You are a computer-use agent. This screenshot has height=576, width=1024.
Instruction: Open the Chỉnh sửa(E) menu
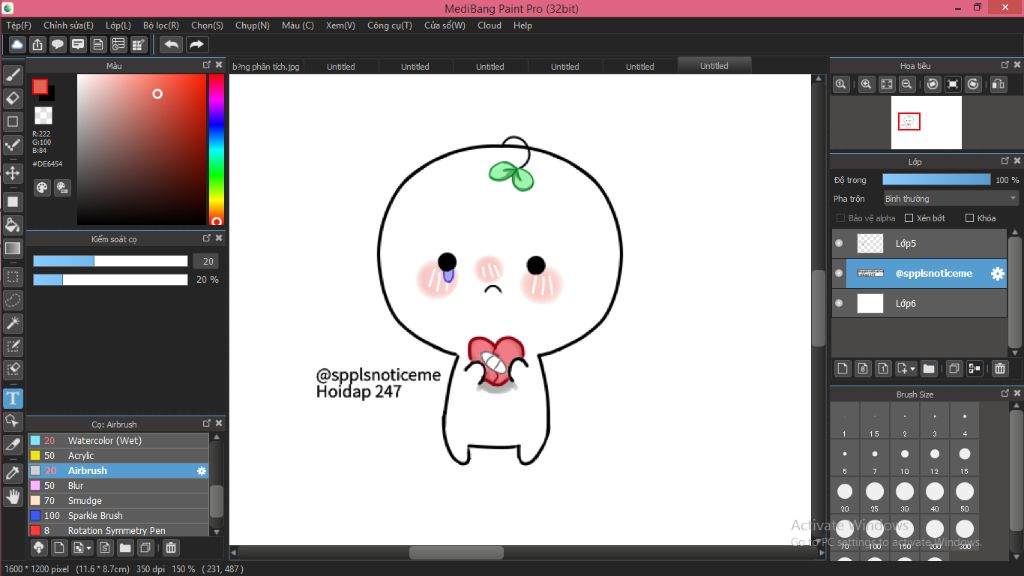[69, 25]
